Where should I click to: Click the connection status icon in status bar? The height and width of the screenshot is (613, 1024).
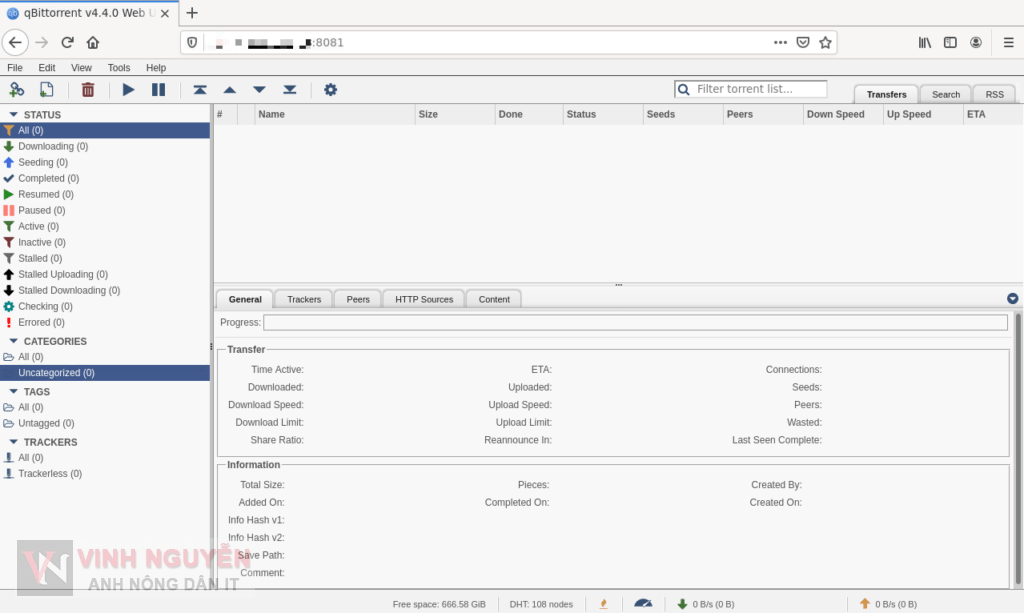643,603
